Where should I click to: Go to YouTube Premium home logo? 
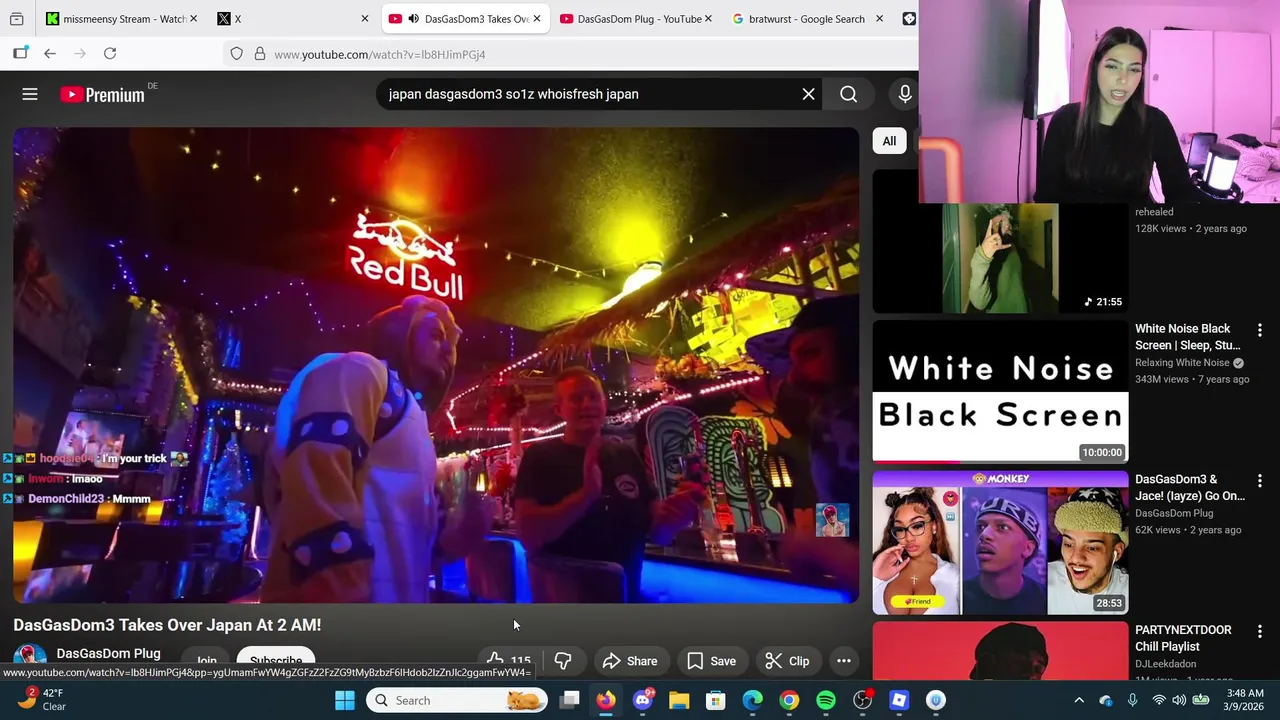click(102, 94)
